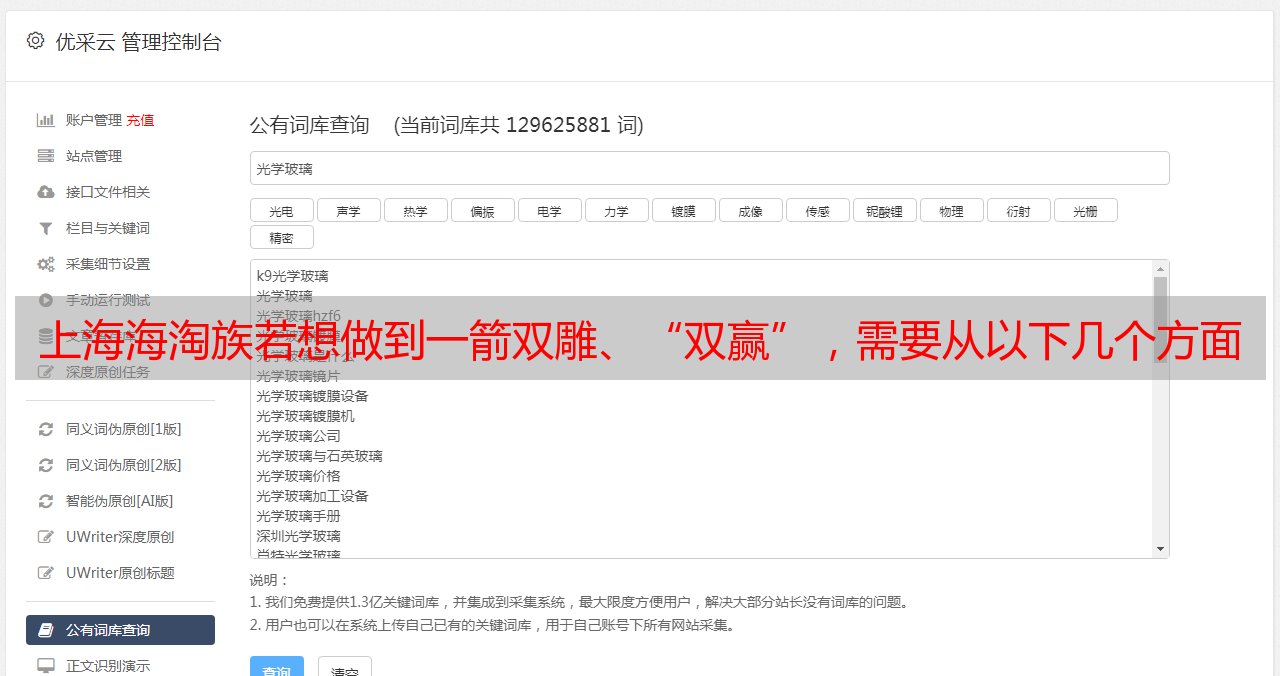Click the 光学玻璃价格 result line
Image resolution: width=1280 pixels, height=676 pixels.
click(x=298, y=476)
